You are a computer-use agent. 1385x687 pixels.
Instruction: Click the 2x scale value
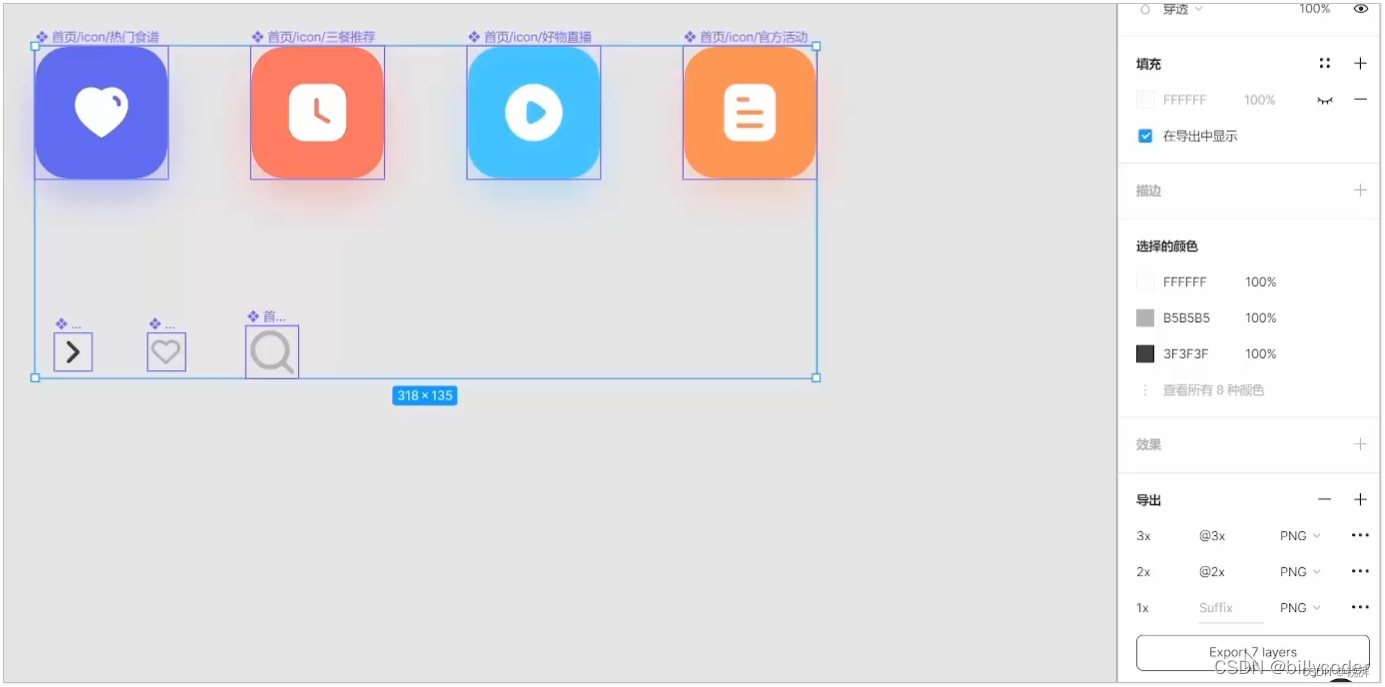[1143, 572]
